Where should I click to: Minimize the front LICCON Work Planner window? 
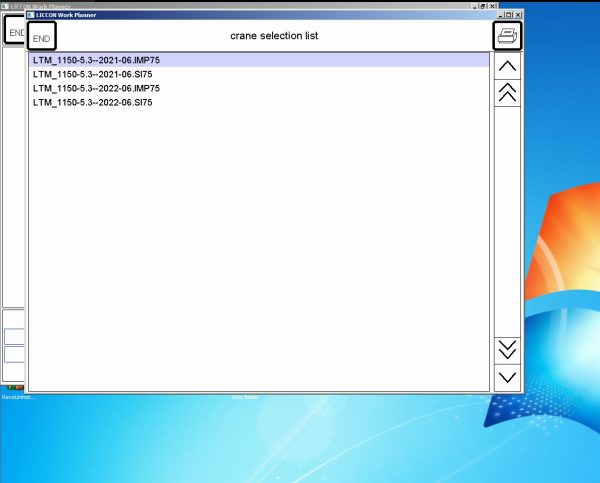(501, 15)
